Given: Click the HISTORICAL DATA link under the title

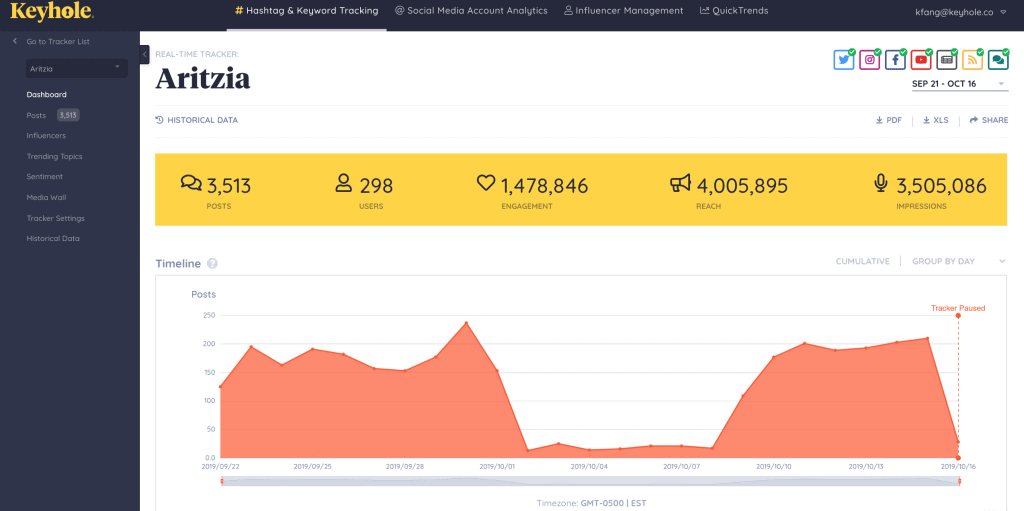Looking at the screenshot, I should tap(197, 120).
